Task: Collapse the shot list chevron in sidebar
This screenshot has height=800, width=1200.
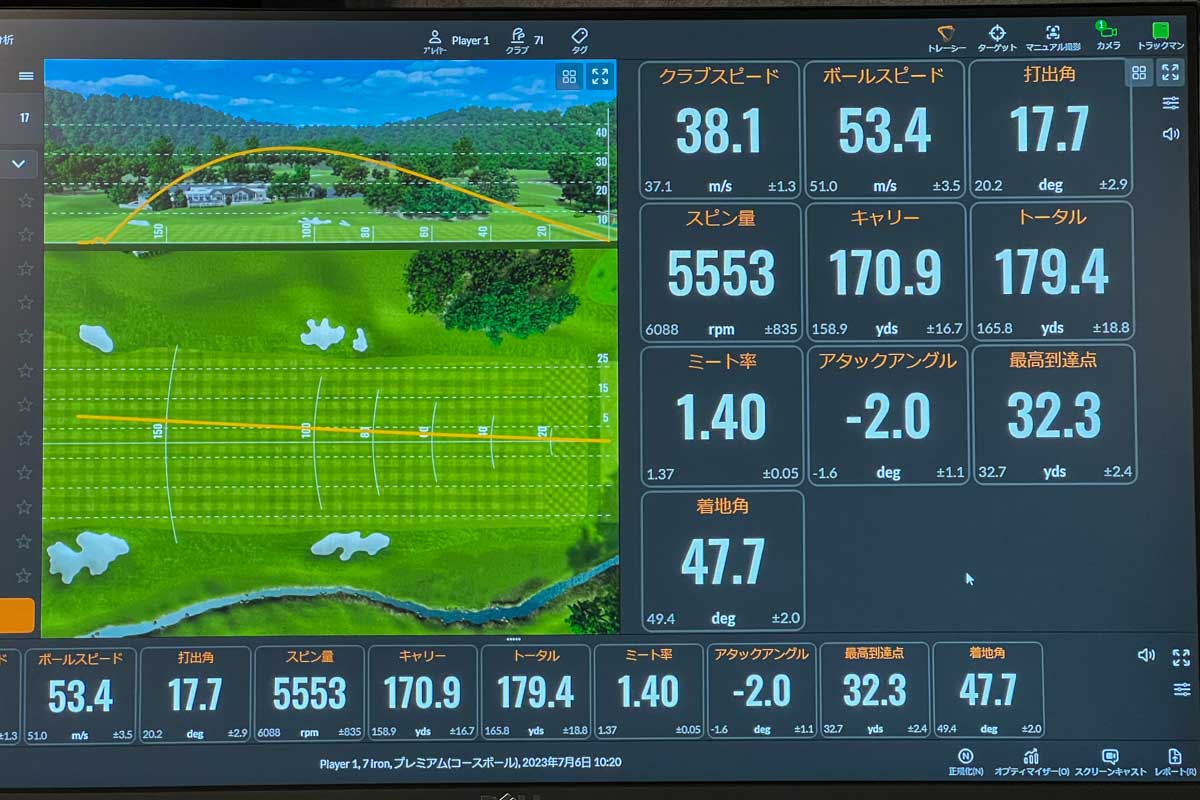Action: [19, 163]
